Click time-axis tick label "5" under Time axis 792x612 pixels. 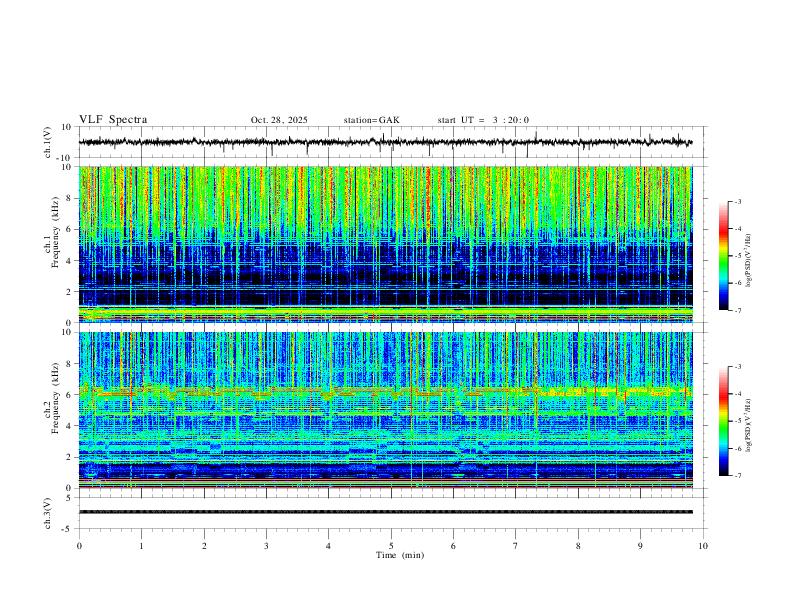coord(391,546)
